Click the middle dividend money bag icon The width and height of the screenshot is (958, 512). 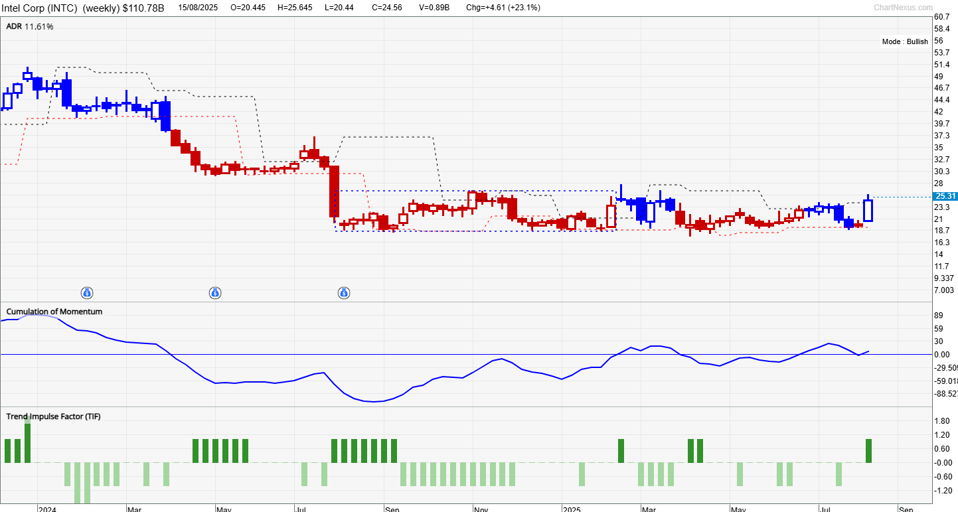(215, 293)
